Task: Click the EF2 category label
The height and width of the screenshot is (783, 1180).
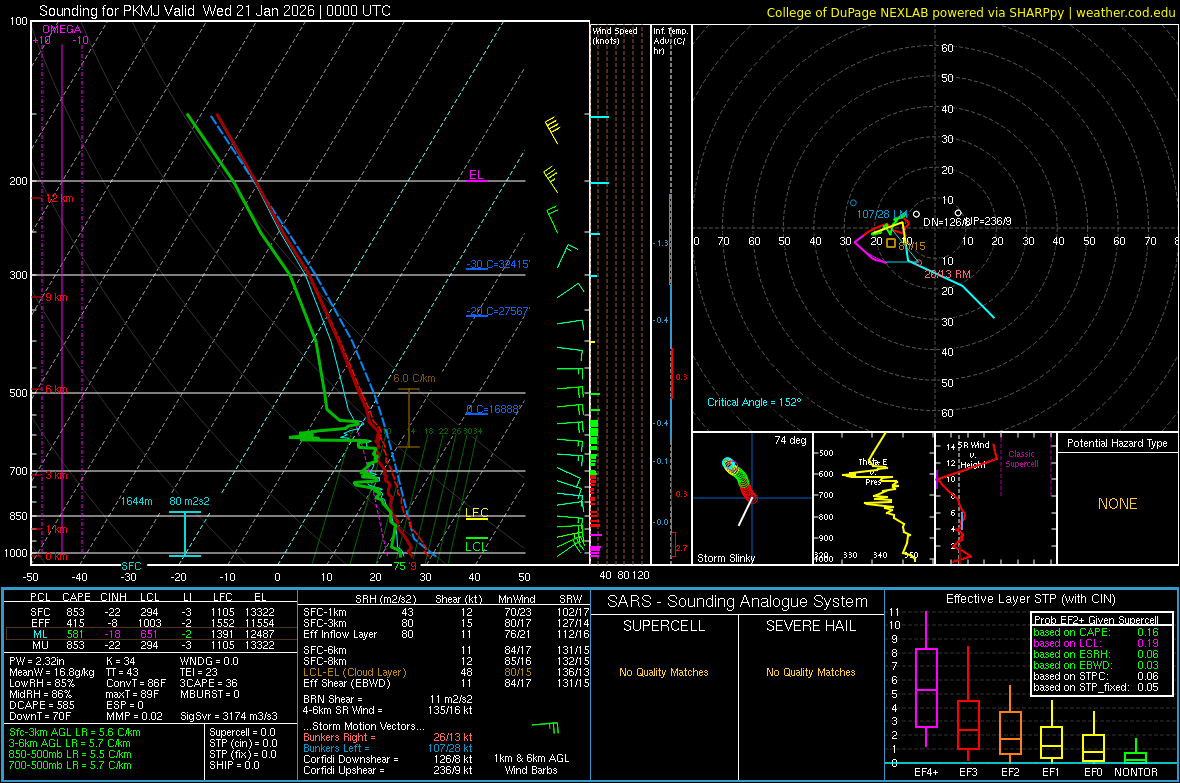Action: click(1010, 772)
